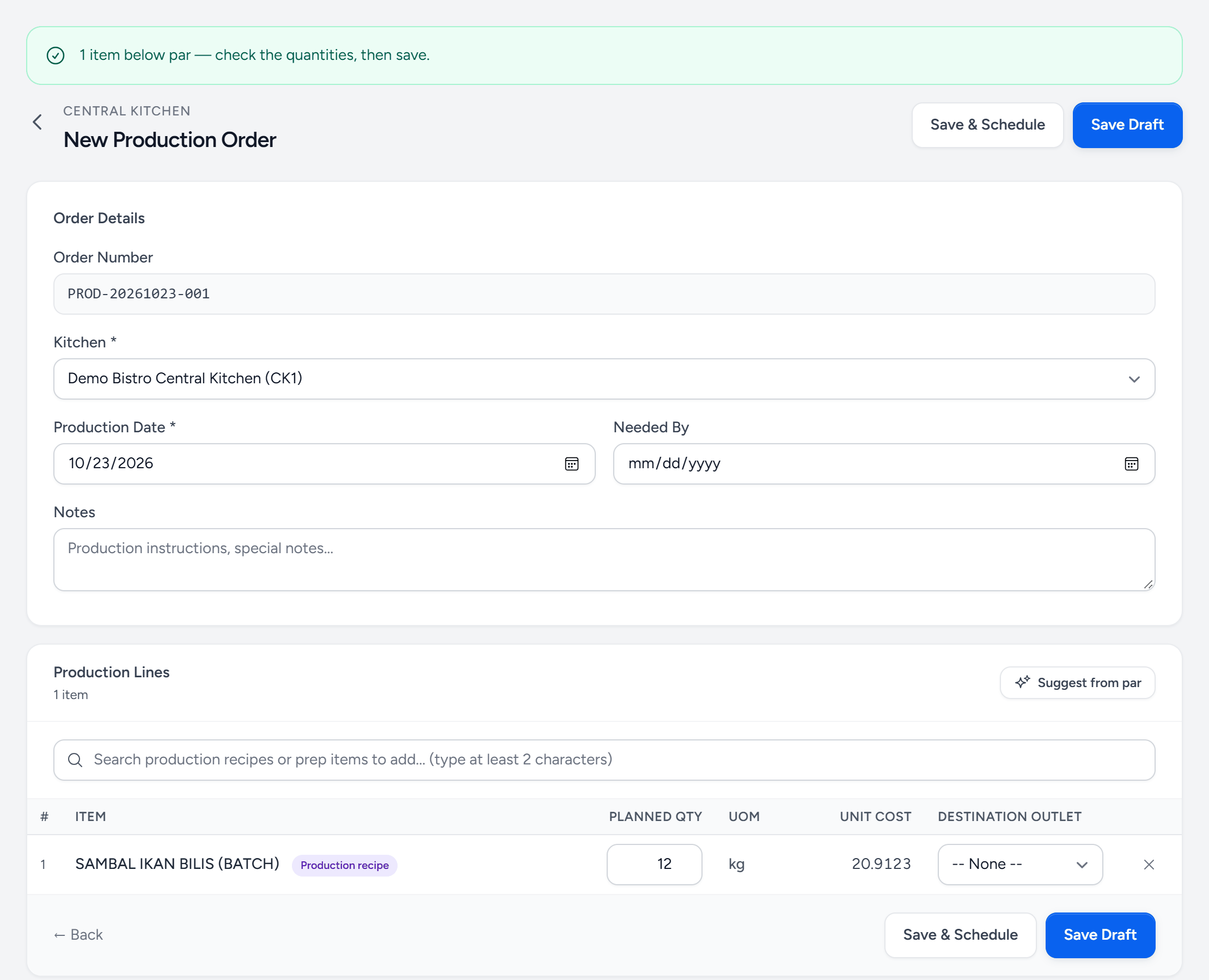The image size is (1209, 980).
Task: Go back using the chevron arrow beside Central Kitchen
Action: click(x=37, y=122)
